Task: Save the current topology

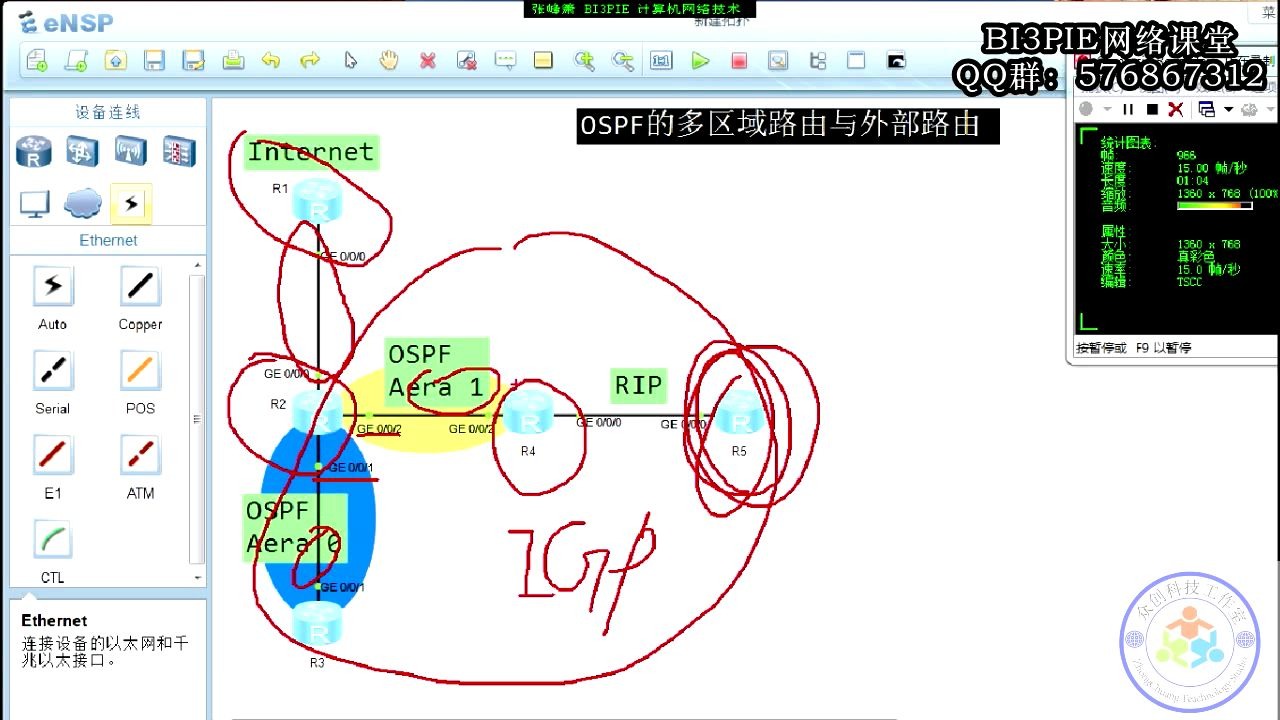Action: tap(154, 61)
